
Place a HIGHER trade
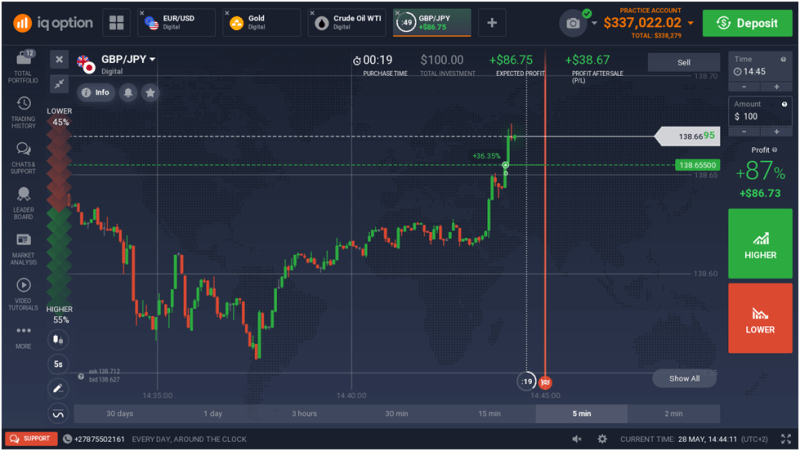point(760,243)
